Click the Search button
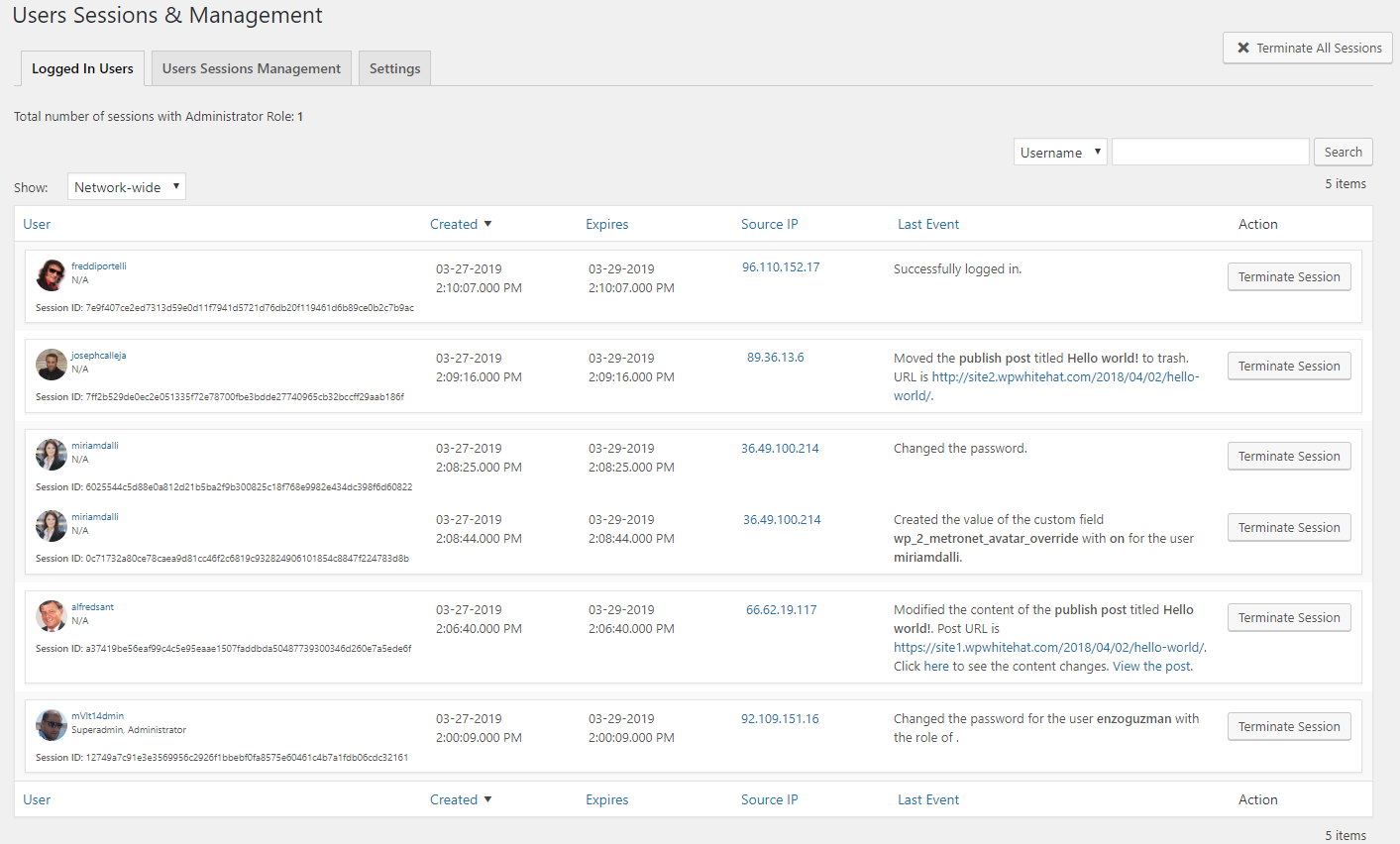The image size is (1400, 844). (1343, 152)
